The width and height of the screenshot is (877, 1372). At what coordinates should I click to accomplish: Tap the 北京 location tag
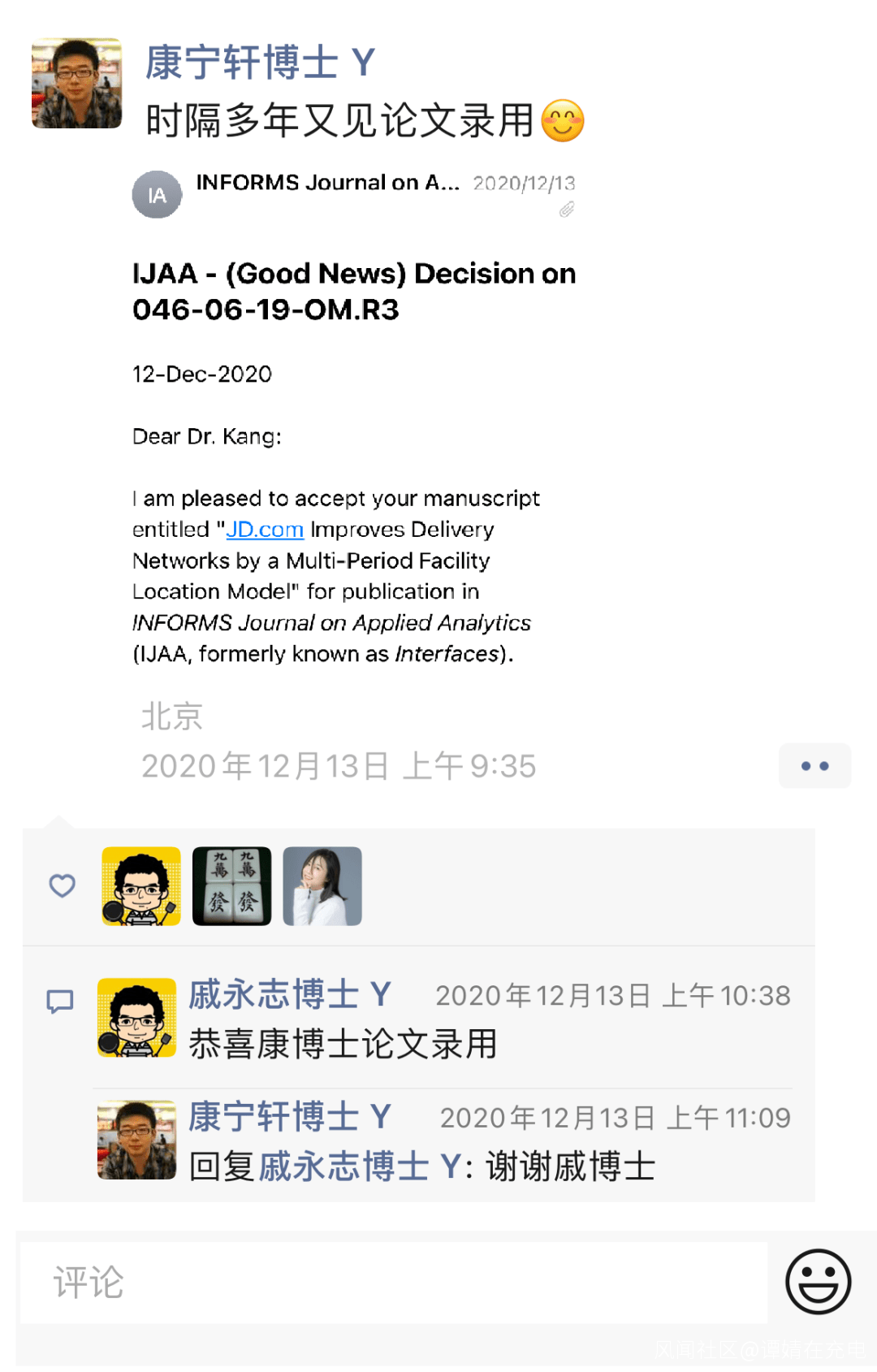(171, 716)
